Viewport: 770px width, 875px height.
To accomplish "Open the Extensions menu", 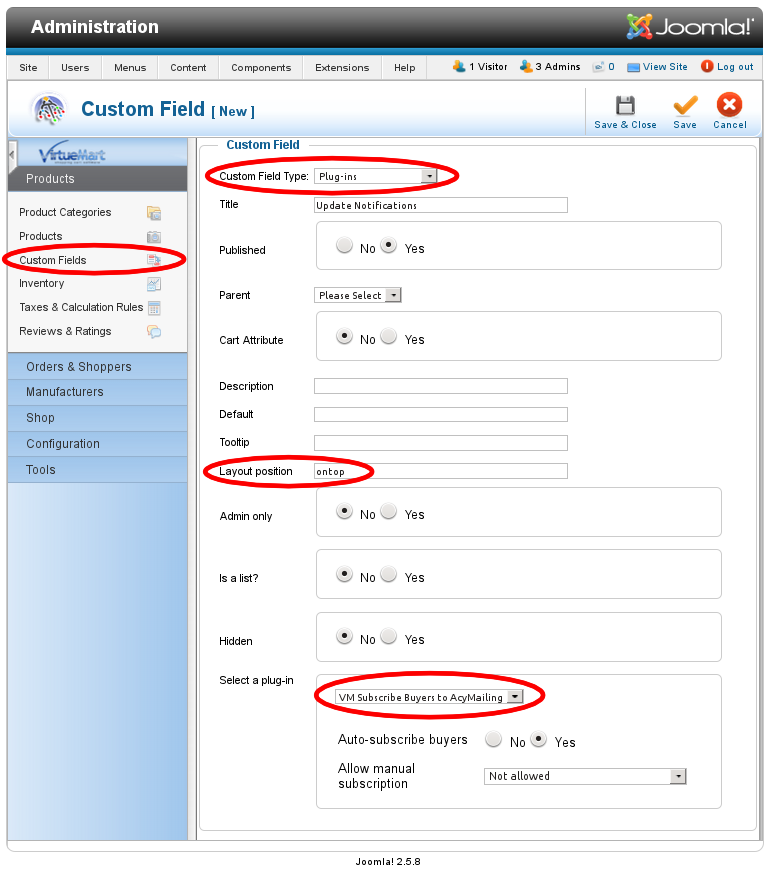I will click(342, 68).
